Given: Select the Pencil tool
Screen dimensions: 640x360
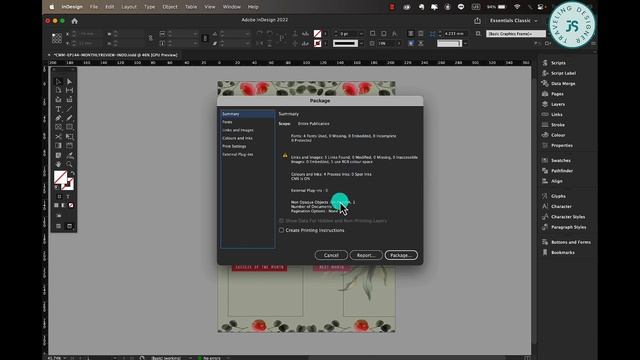Looking at the screenshot, I should tap(69, 118).
